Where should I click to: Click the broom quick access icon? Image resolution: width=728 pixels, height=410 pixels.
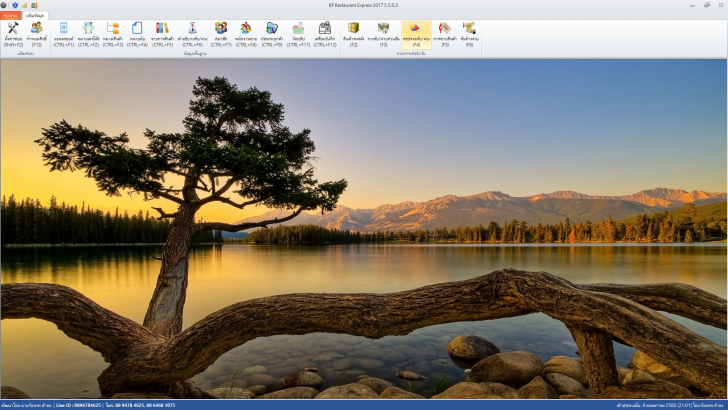click(25, 5)
